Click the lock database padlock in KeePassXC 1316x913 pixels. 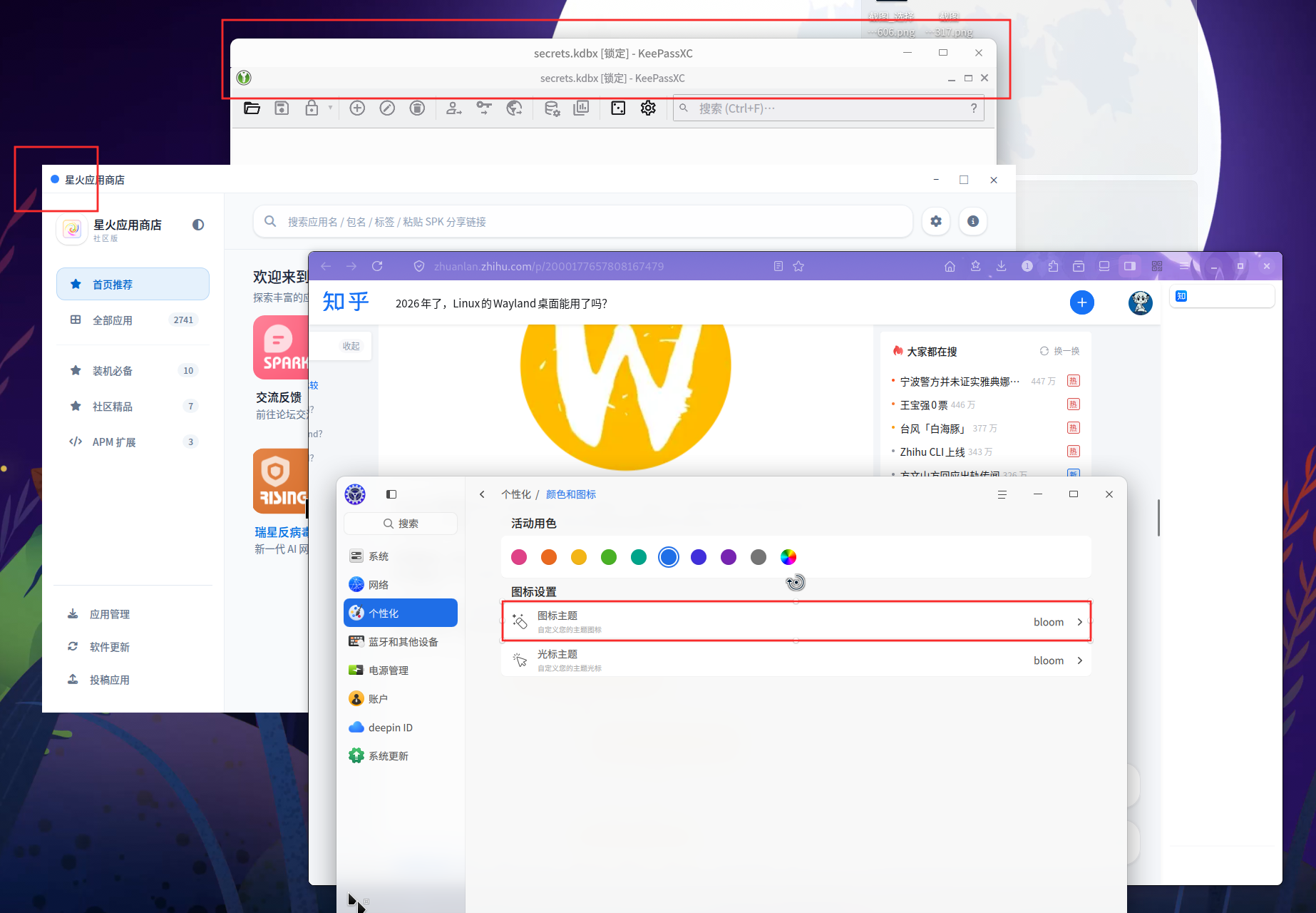[x=312, y=108]
